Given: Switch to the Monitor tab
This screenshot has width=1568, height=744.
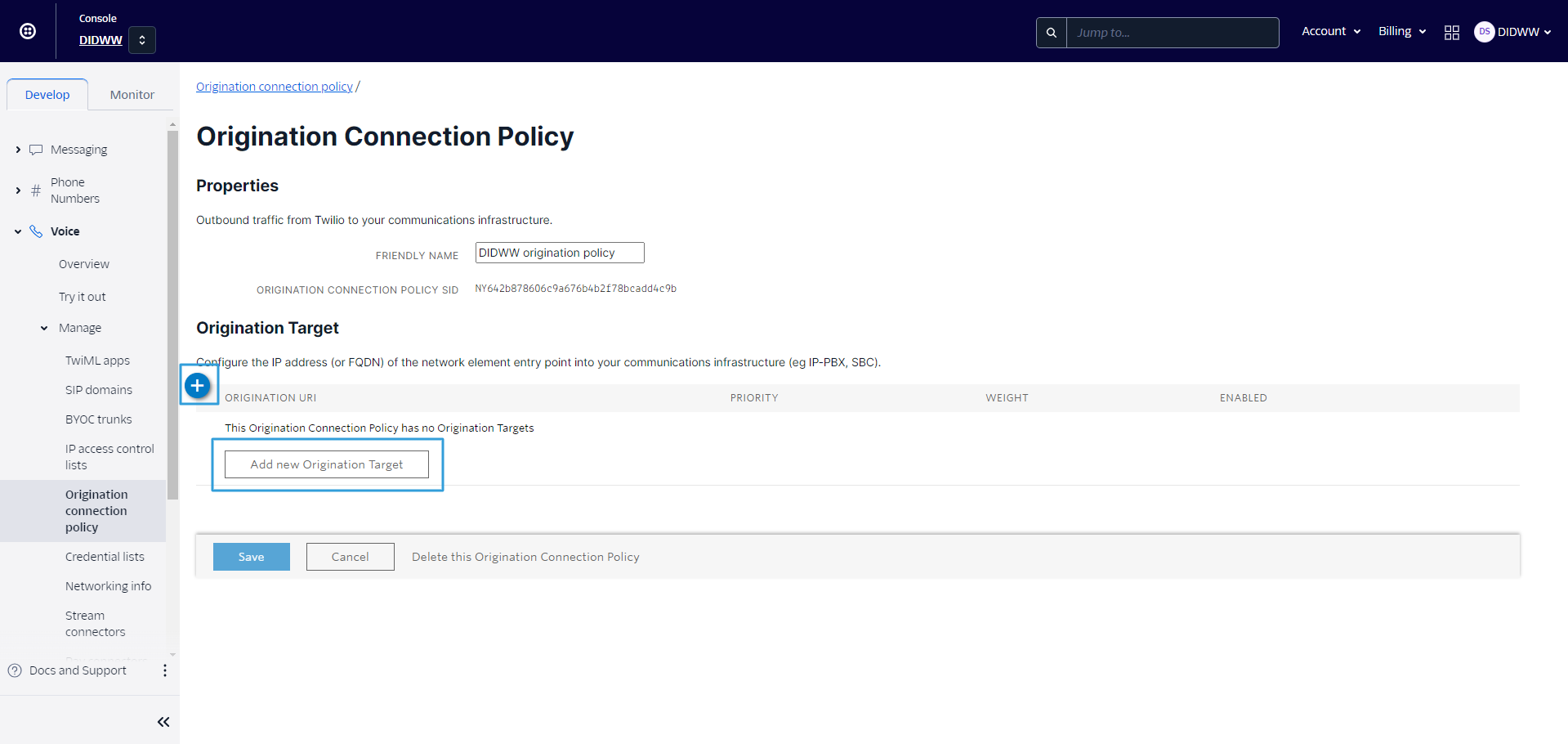Looking at the screenshot, I should [132, 95].
